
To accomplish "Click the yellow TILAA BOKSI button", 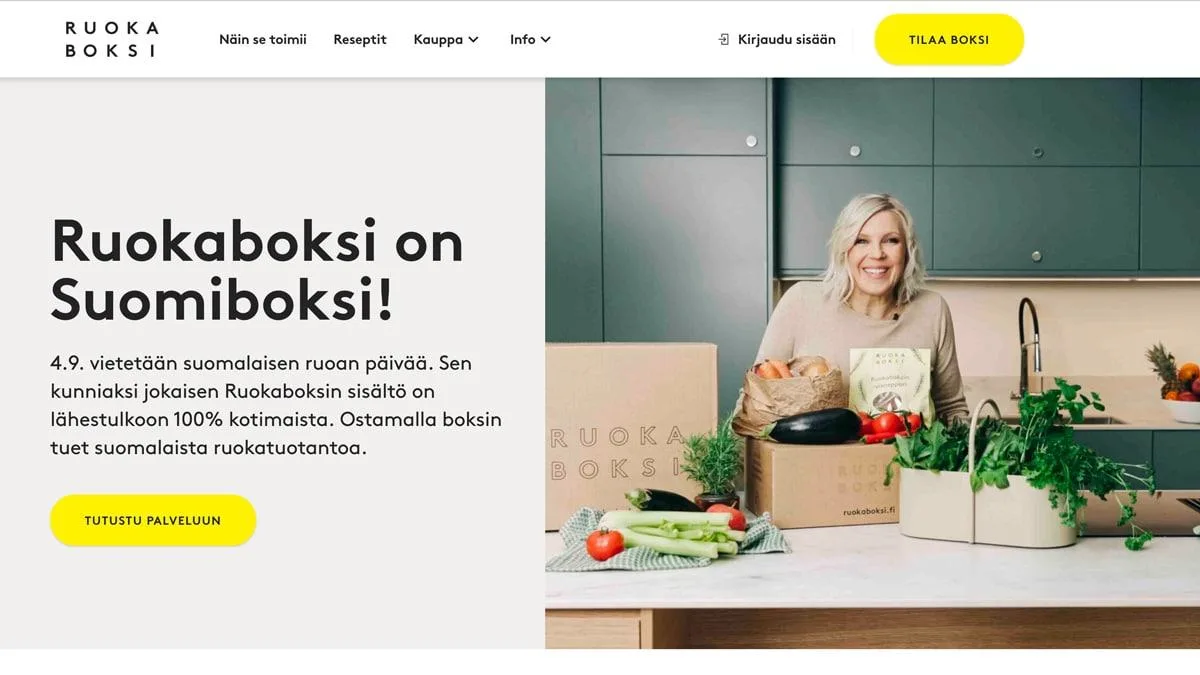I will pyautogui.click(x=949, y=40).
